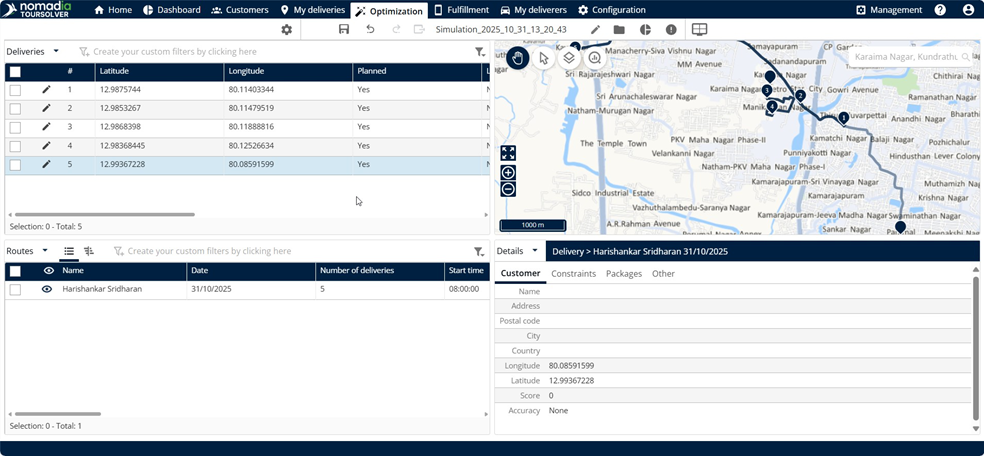This screenshot has height=456, width=984.
Task: Switch to the Constraints tab
Action: tap(573, 273)
